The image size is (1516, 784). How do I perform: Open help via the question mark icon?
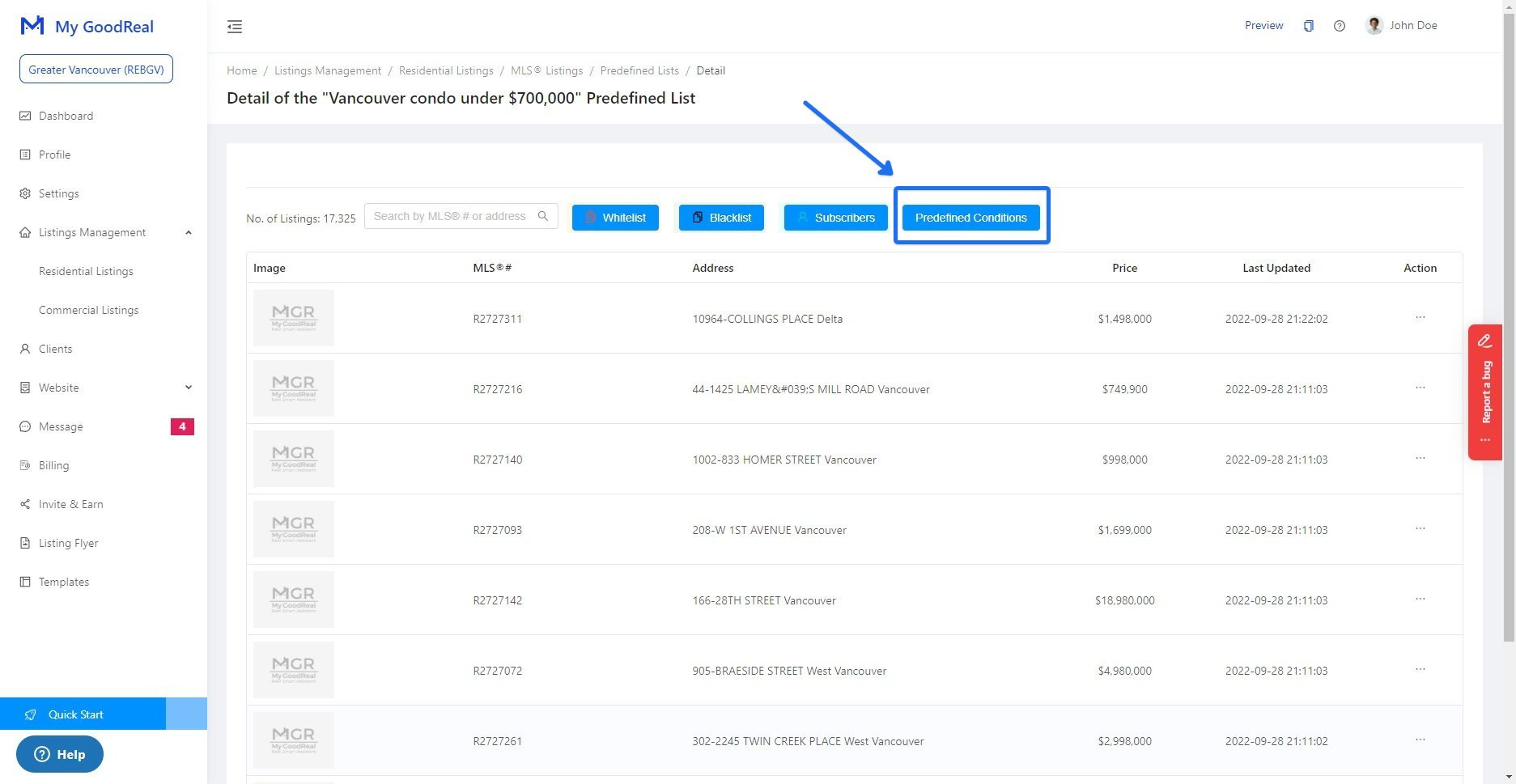[1339, 25]
